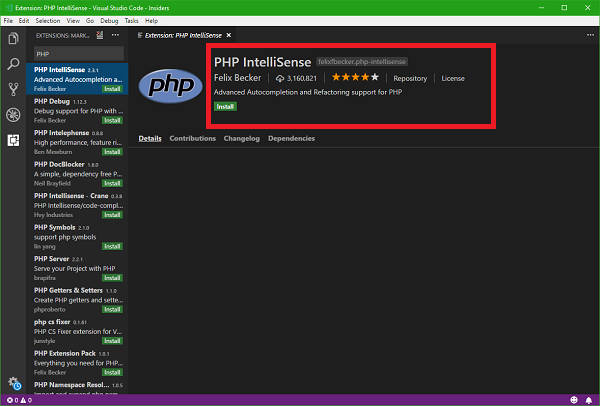
Task: Click the feedback smiley in status bar
Action: [x=575, y=400]
